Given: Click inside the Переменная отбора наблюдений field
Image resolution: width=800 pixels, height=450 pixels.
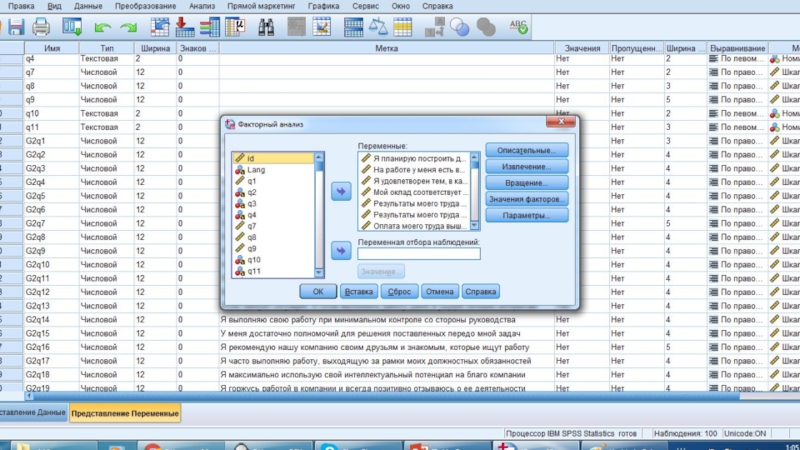Looking at the screenshot, I should click(419, 254).
